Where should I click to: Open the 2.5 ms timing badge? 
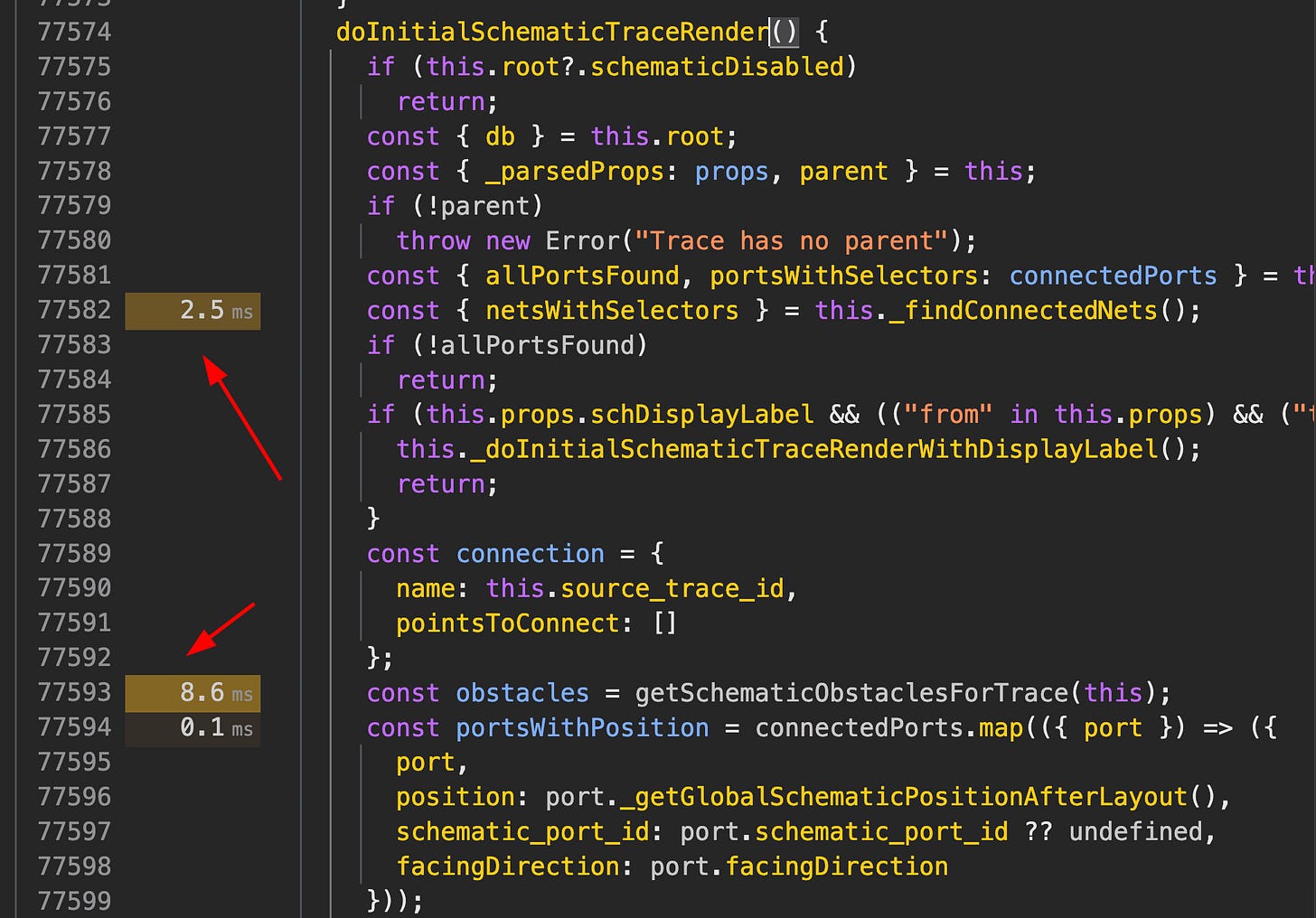(x=193, y=311)
